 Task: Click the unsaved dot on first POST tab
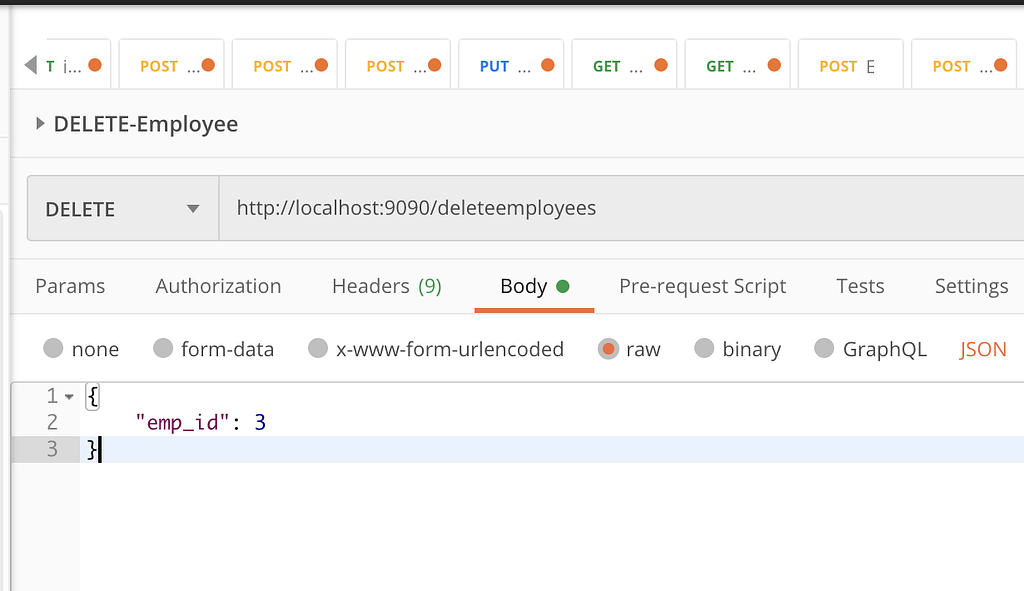click(208, 65)
